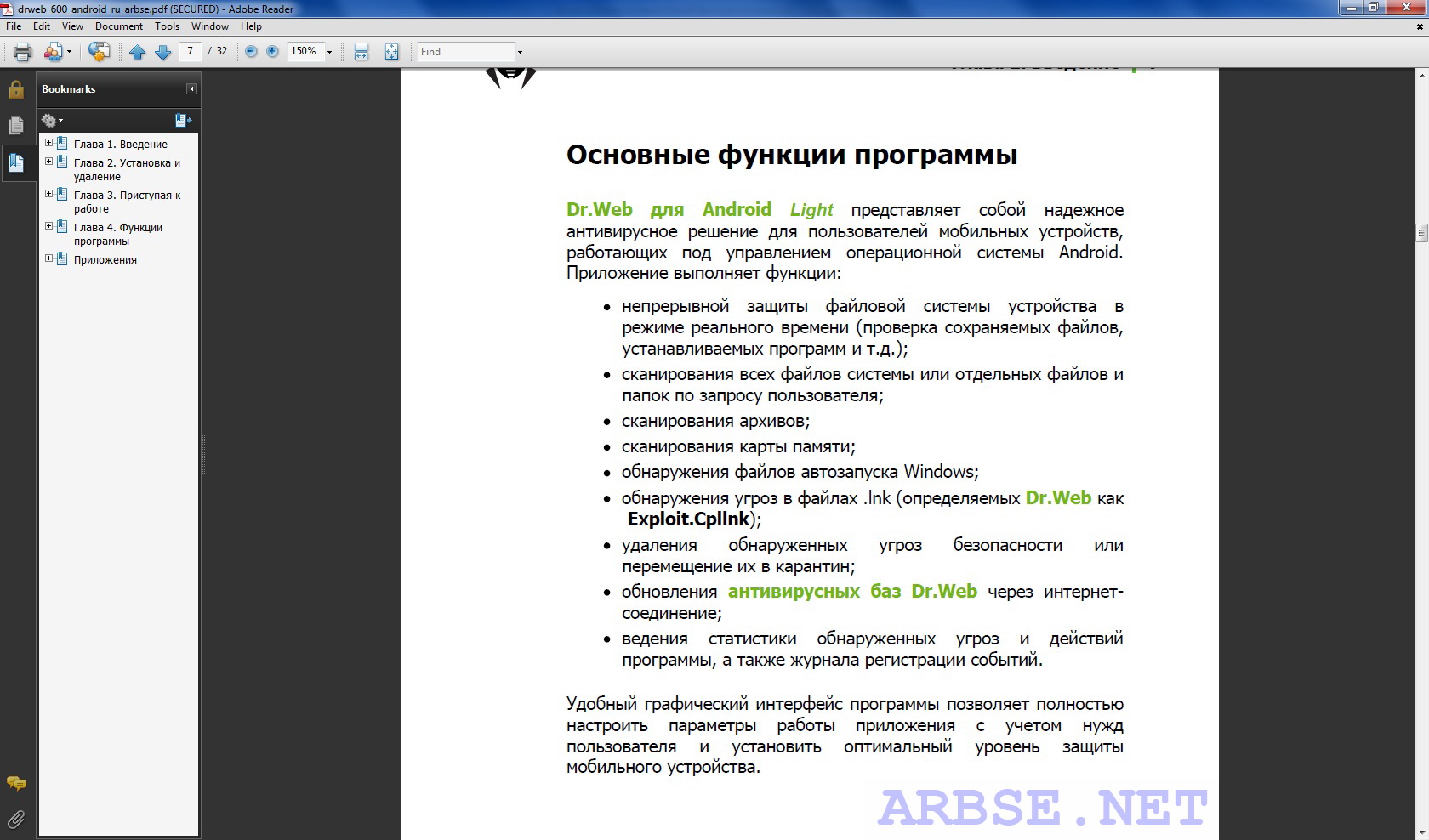
Task: Open the Collaborate icon dropdown arrow
Action: pos(69,52)
